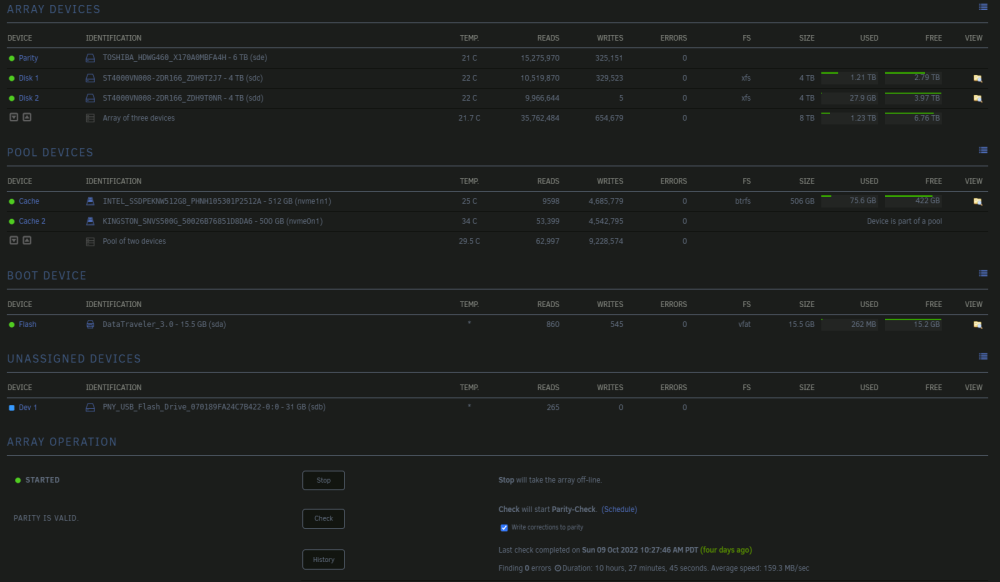This screenshot has width=1000, height=582.
Task: Stop the array
Action: [323, 481]
